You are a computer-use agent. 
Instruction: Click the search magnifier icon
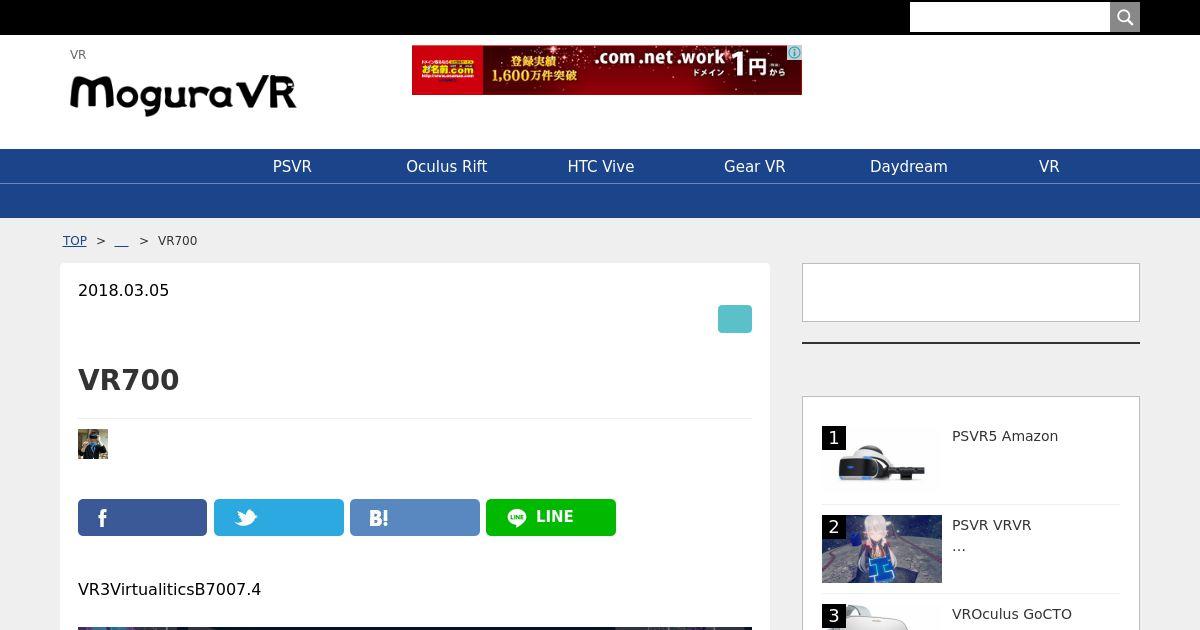pyautogui.click(x=1125, y=17)
